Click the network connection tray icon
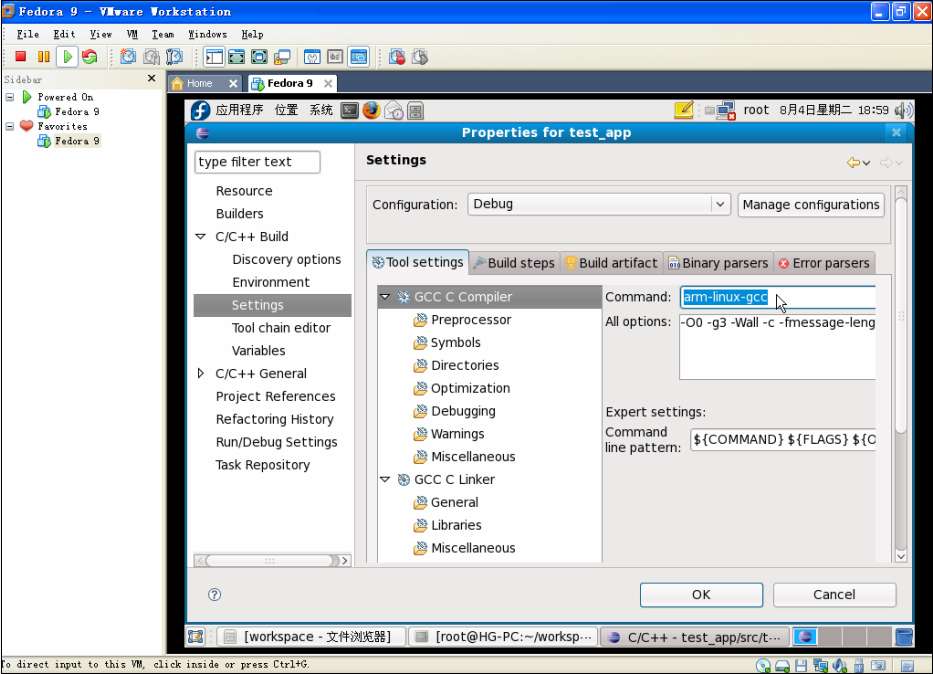933x674 pixels. 725,110
